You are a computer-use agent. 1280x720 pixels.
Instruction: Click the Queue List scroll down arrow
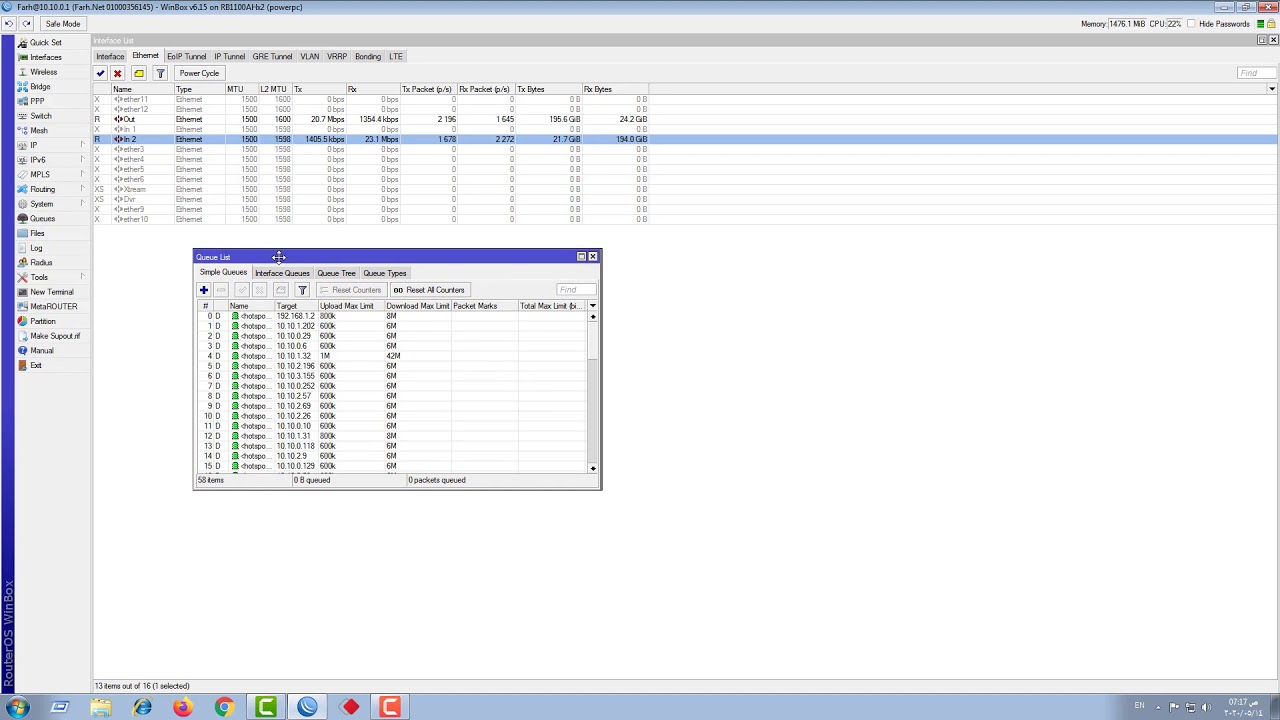tap(593, 468)
